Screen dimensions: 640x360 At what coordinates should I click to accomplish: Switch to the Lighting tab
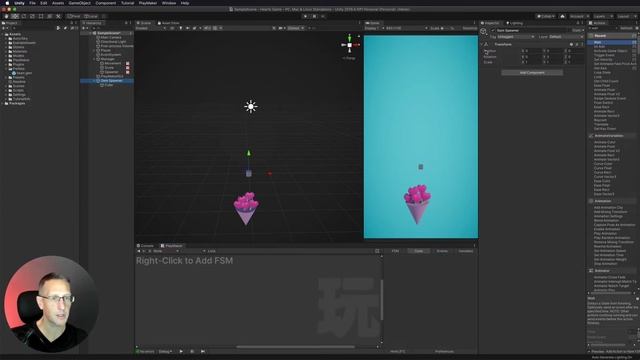point(515,23)
